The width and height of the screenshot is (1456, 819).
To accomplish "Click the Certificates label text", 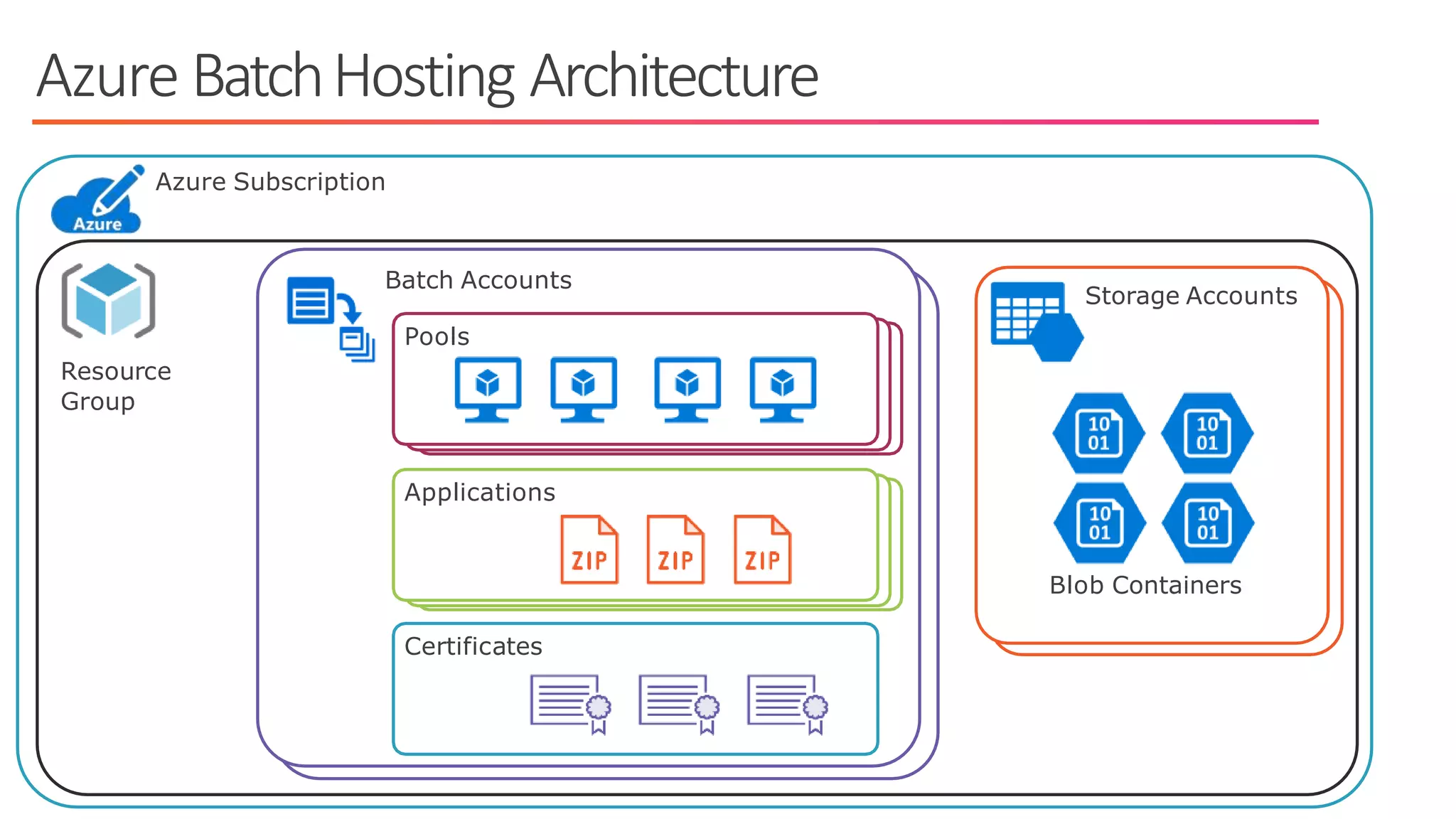I will click(473, 646).
